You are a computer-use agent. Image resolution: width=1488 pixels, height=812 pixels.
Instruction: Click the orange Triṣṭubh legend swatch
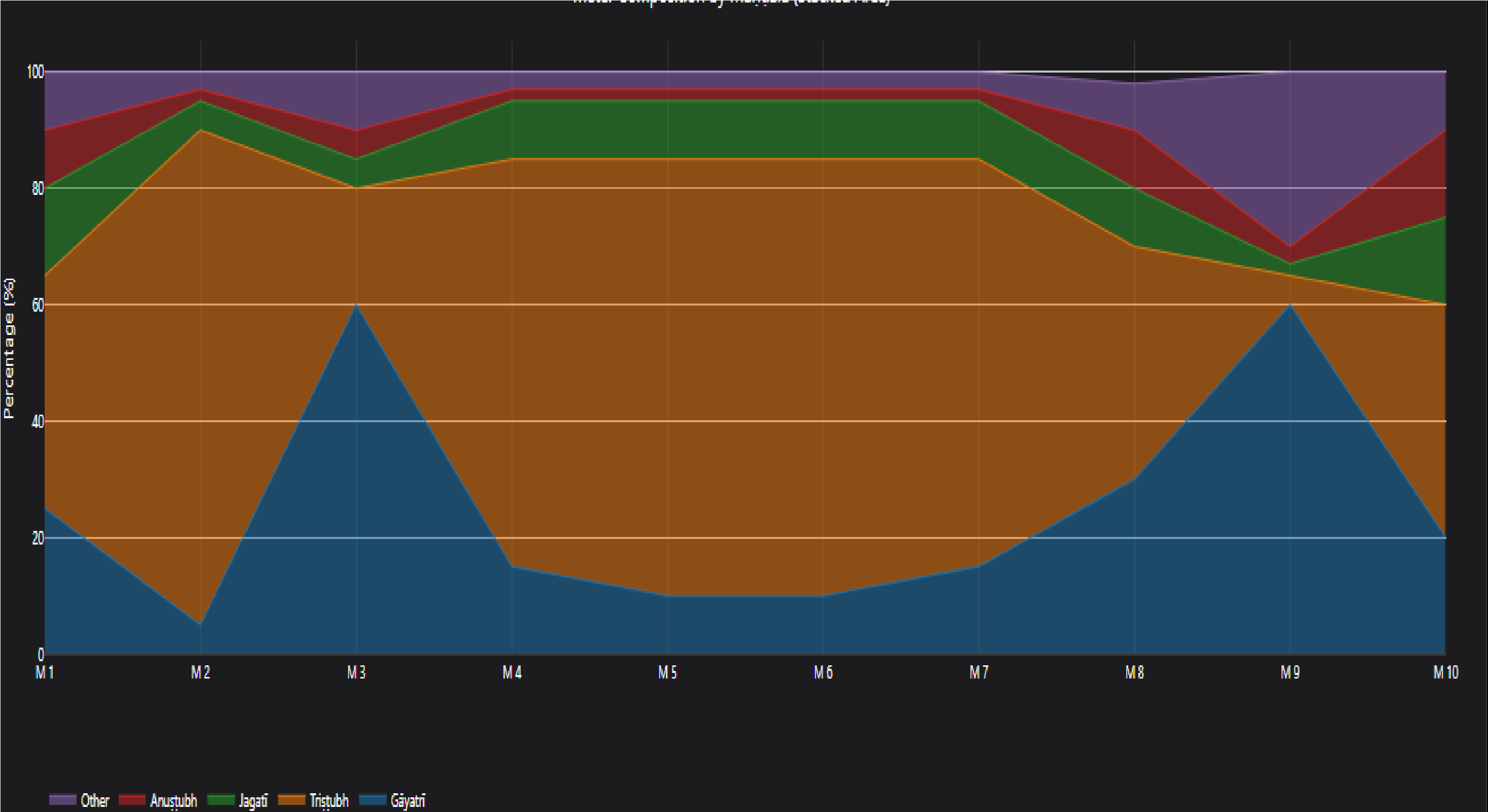pyautogui.click(x=291, y=800)
